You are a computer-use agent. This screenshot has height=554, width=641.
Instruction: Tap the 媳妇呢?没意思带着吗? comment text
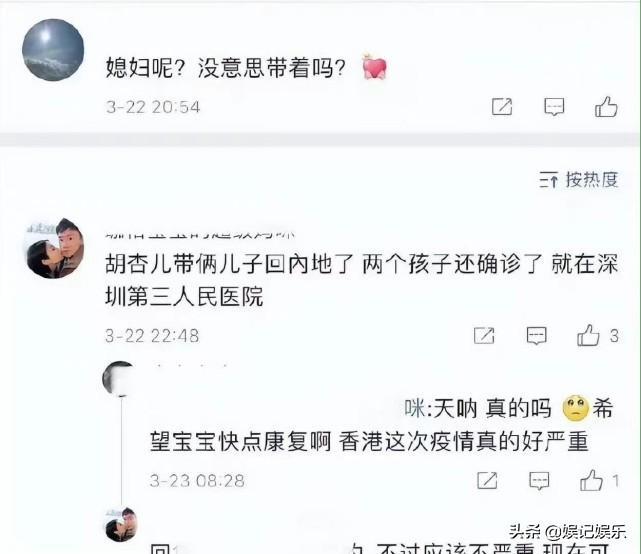pyautogui.click(x=226, y=67)
